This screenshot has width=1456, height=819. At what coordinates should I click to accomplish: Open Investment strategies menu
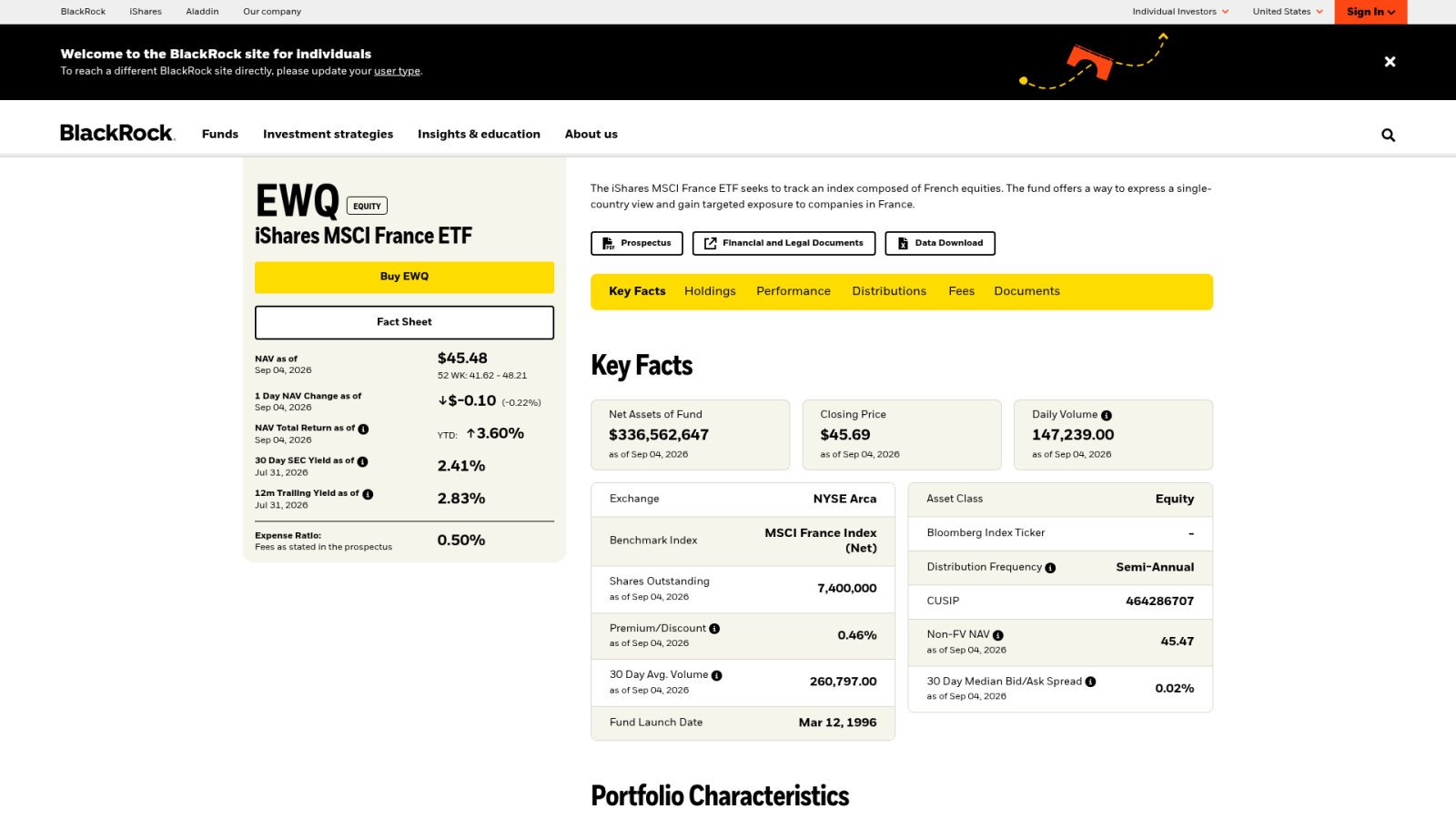point(328,134)
